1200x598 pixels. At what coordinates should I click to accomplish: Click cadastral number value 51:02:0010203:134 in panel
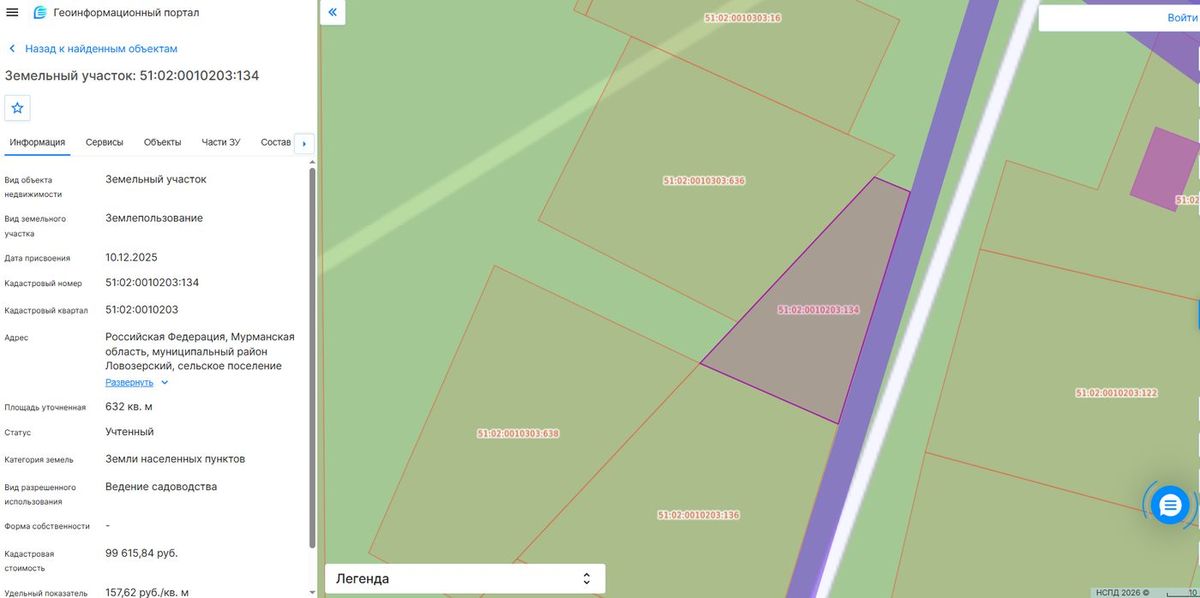coord(152,283)
